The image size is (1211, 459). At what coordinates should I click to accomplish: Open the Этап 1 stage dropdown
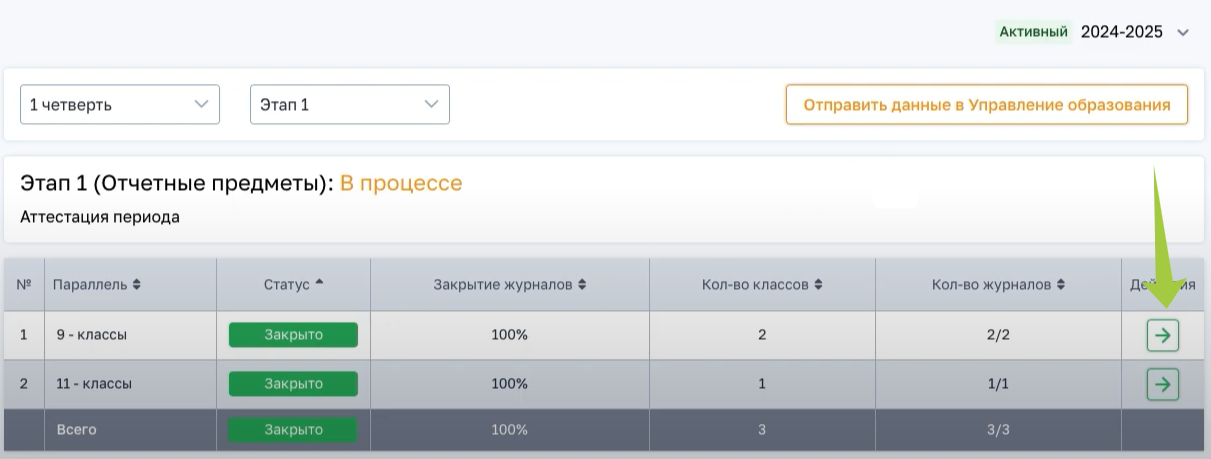coord(349,104)
